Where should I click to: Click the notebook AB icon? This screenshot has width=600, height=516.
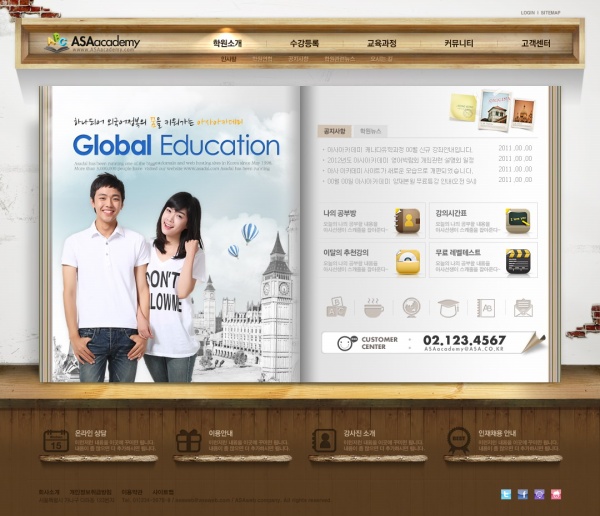(x=486, y=307)
